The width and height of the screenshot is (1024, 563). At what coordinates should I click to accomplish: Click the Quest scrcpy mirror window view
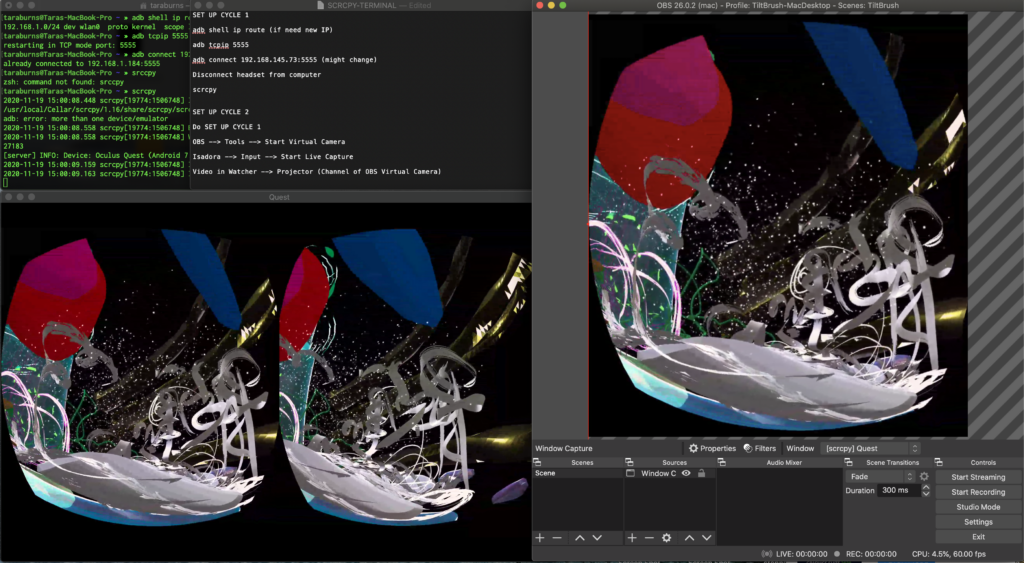[x=265, y=382]
